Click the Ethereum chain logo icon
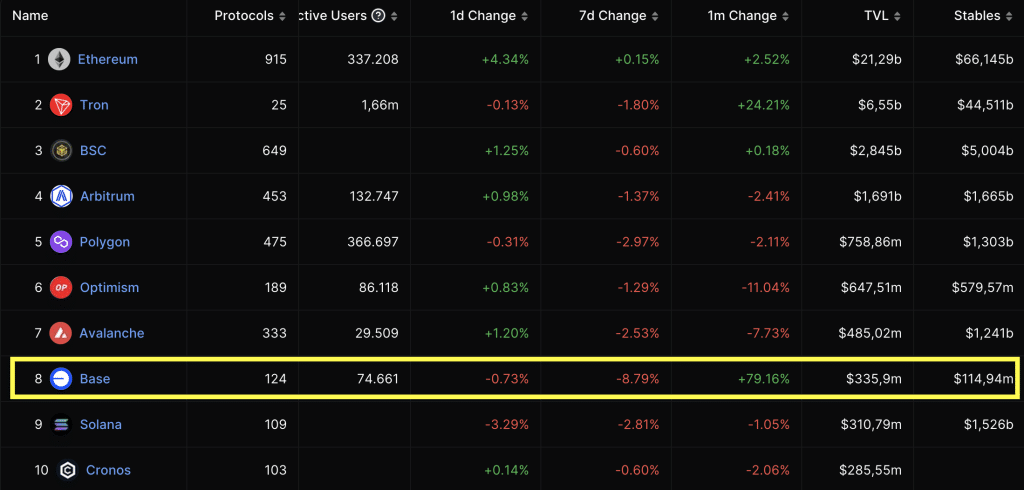The image size is (1024, 490). point(60,59)
